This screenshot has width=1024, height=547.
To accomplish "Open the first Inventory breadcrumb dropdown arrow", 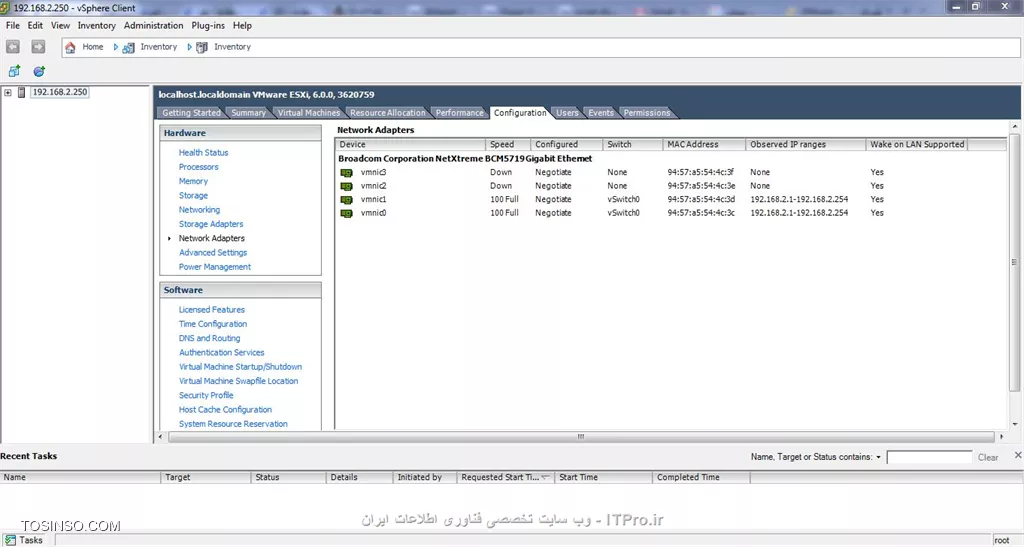I will point(116,47).
